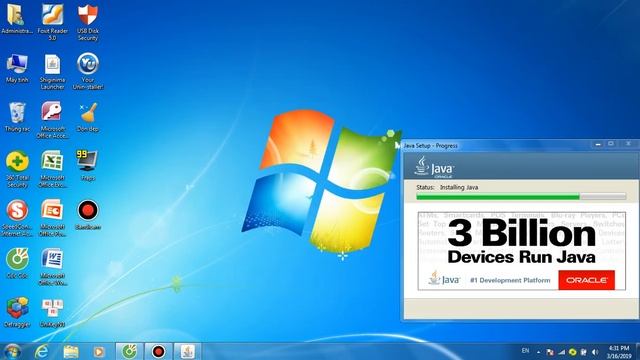Open Bandicam recorder desktop icon
The width and height of the screenshot is (640, 360).
pyautogui.click(x=88, y=215)
